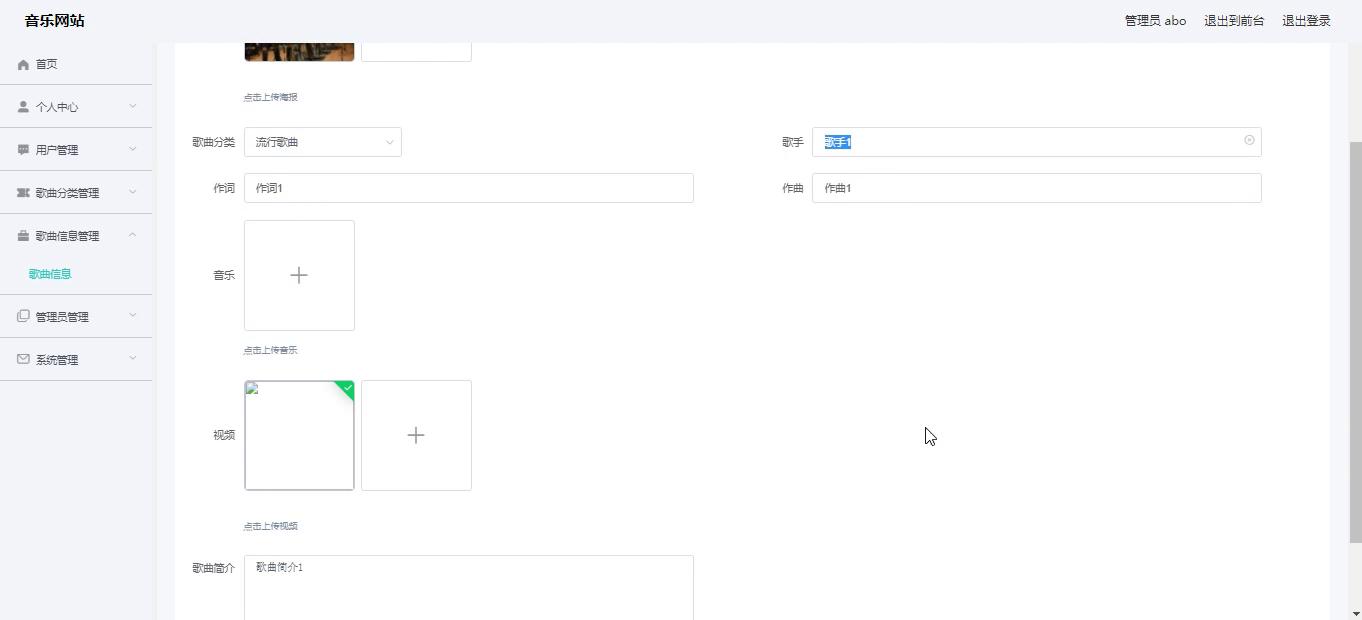Click the chat icon beside 用户管理
1362x620 pixels.
pos(23,150)
